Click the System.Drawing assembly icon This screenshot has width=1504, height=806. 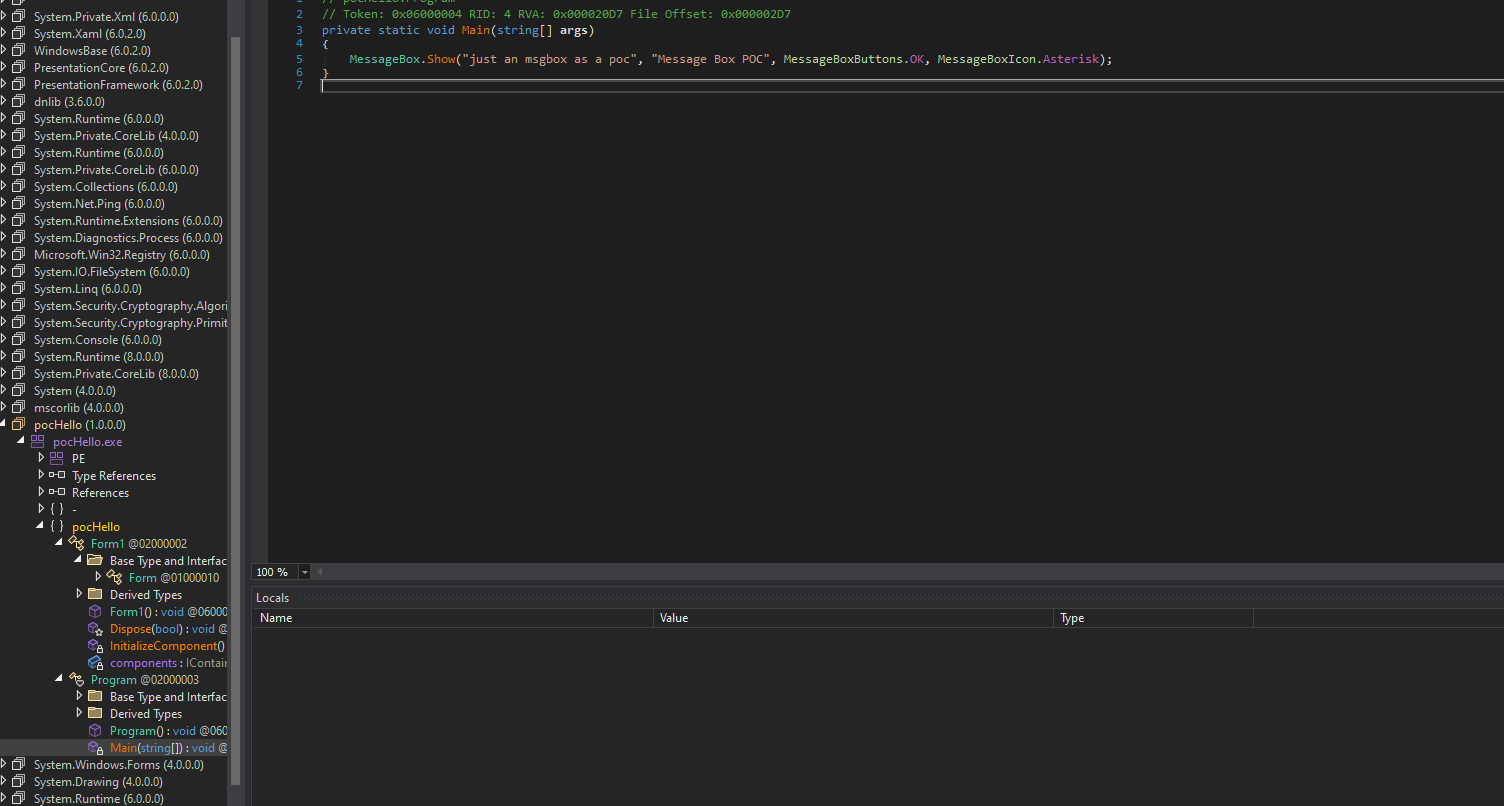[x=19, y=782]
